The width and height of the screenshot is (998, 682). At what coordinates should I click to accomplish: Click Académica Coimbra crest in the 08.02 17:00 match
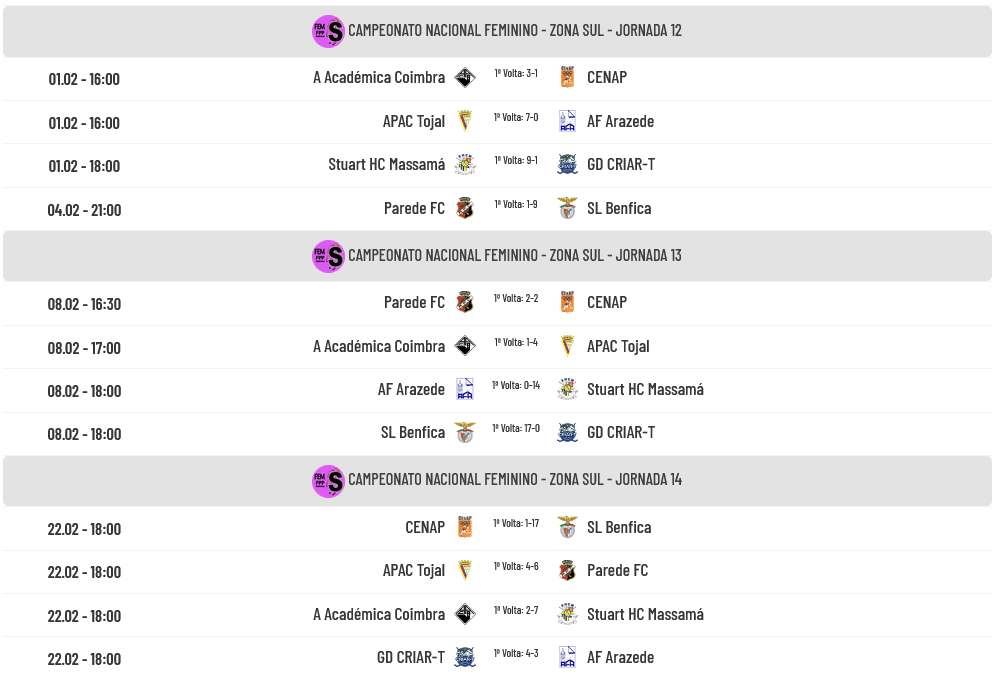(x=465, y=346)
